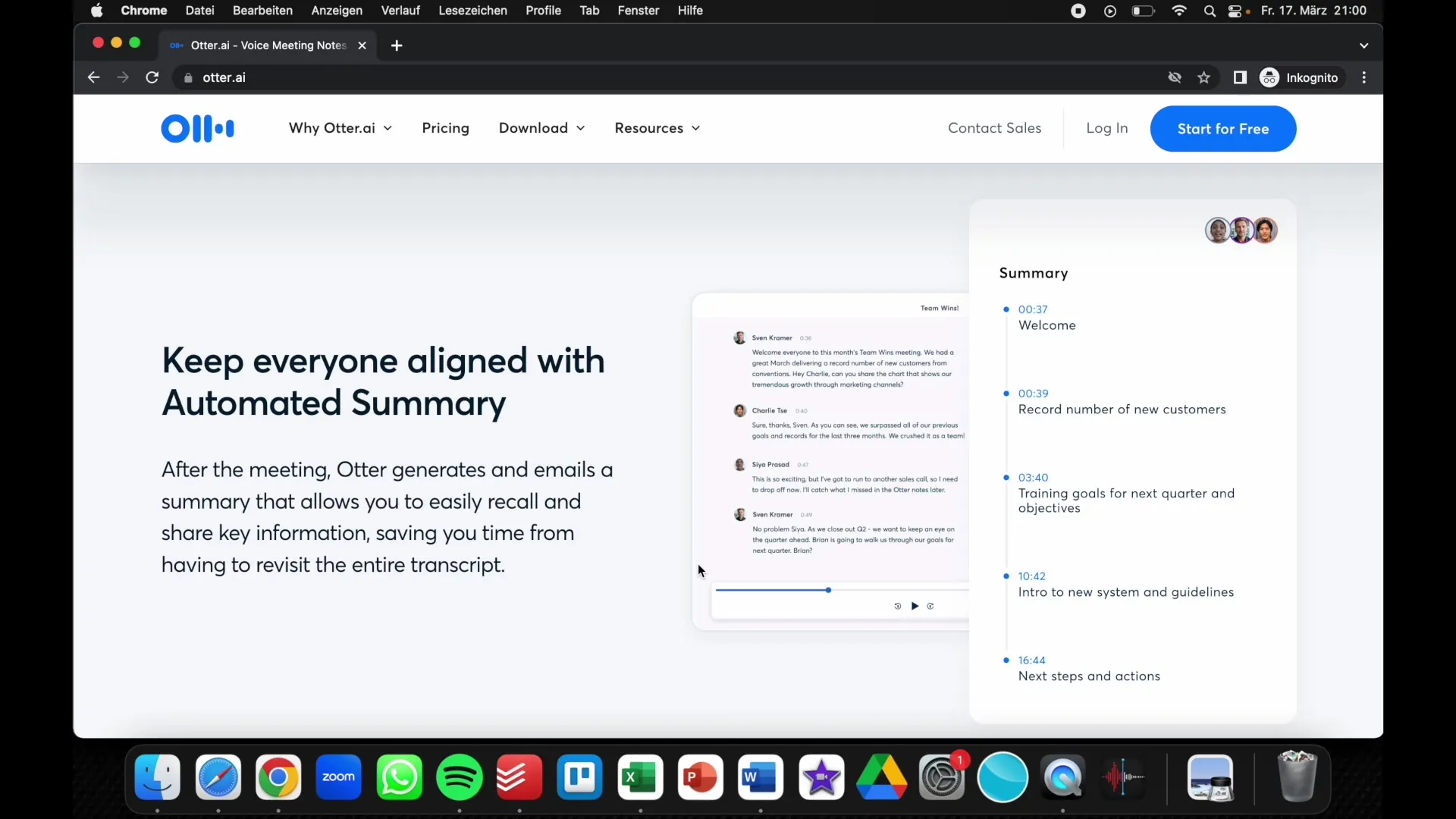Image resolution: width=1456 pixels, height=819 pixels.
Task: Click the battery status icon
Action: (x=1143, y=11)
